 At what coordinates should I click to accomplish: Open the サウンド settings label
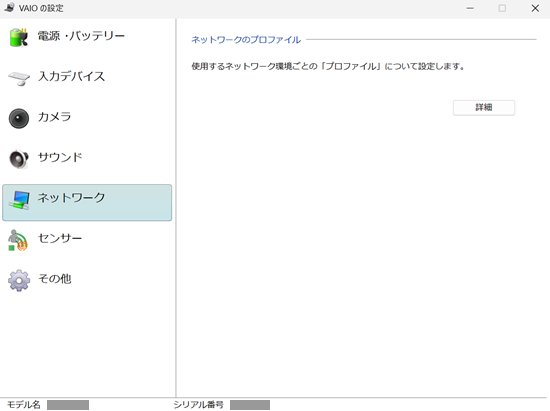click(60, 157)
